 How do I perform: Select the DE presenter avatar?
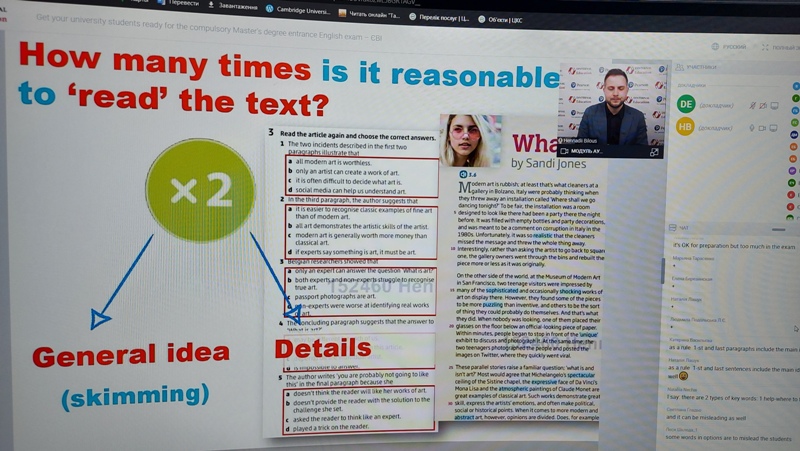pos(686,104)
